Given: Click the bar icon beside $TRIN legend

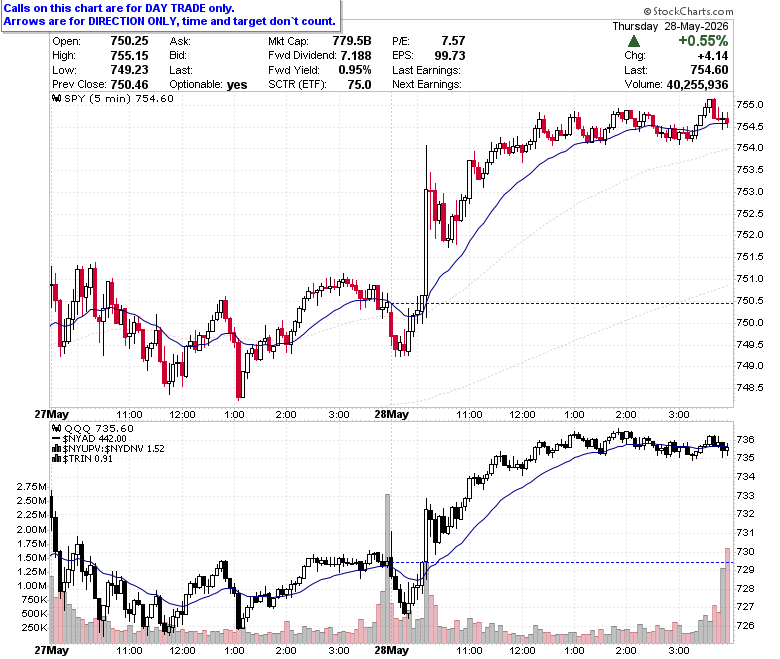Looking at the screenshot, I should coord(57,459).
